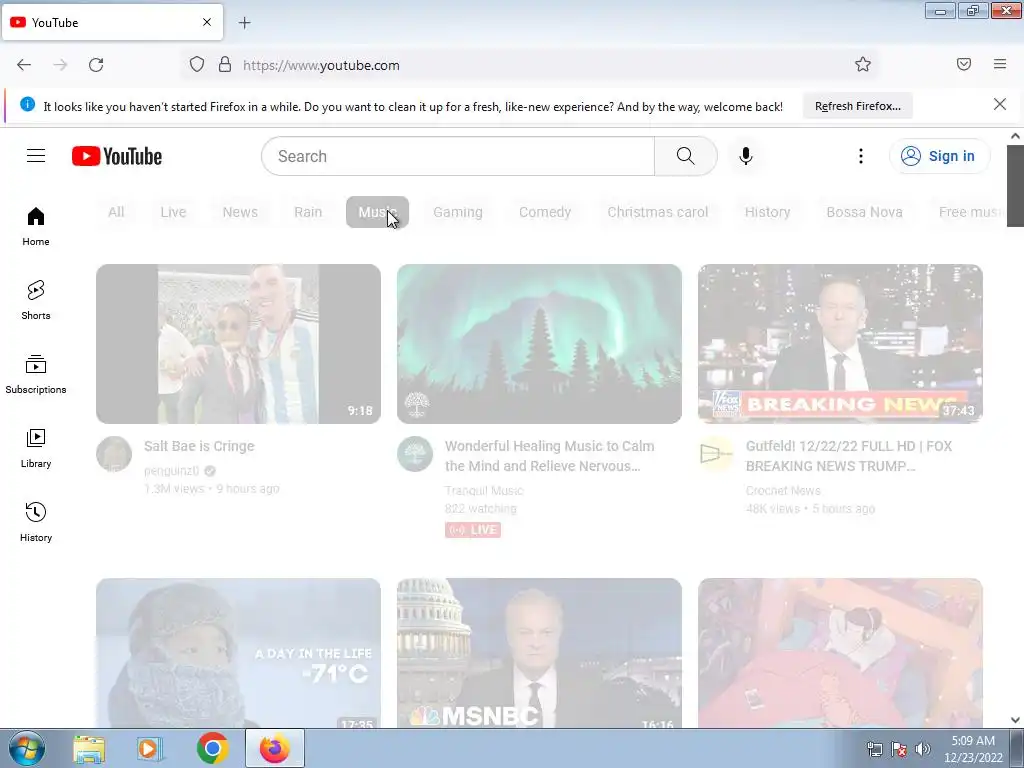Image resolution: width=1024 pixels, height=768 pixels.
Task: Open History in sidebar
Action: 36,522
